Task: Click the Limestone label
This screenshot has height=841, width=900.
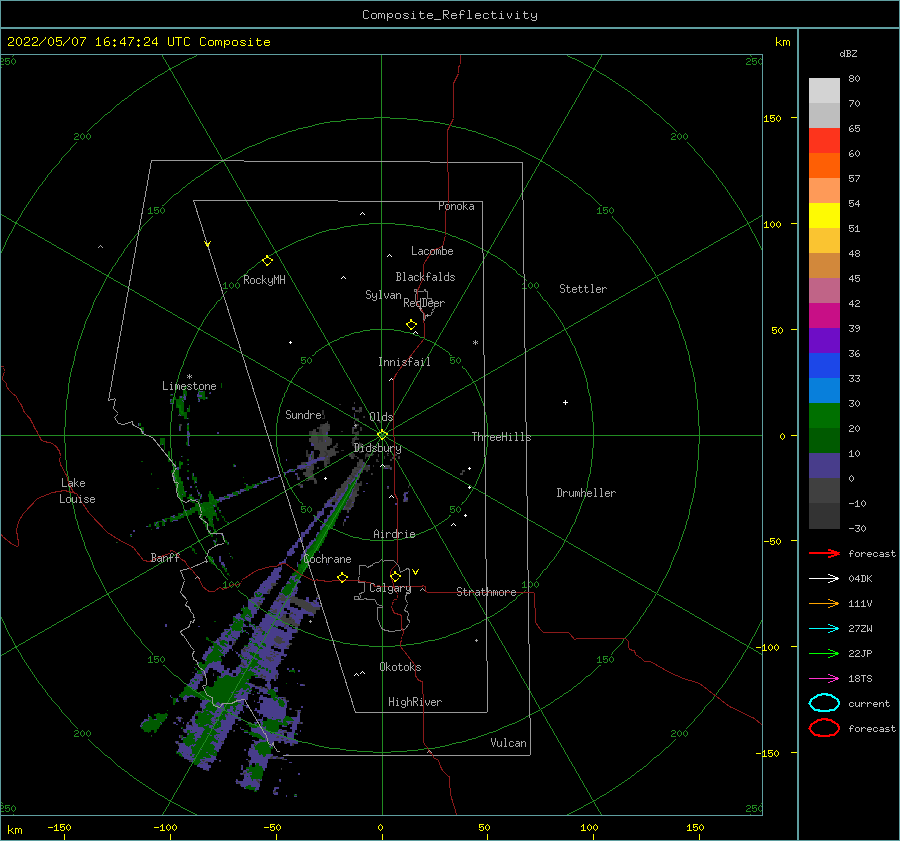Action: (x=189, y=386)
